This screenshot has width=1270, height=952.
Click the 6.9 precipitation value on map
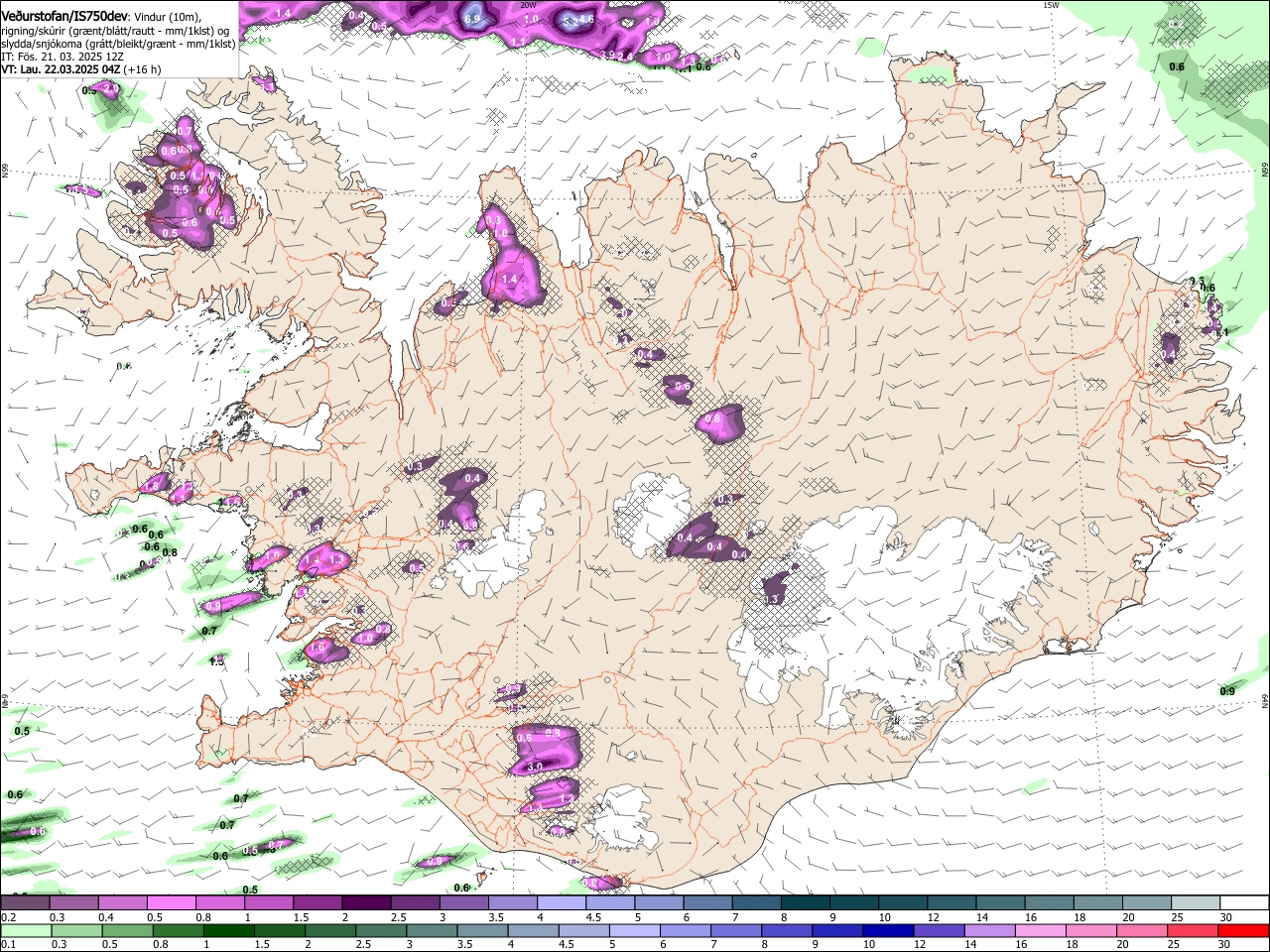click(x=472, y=19)
